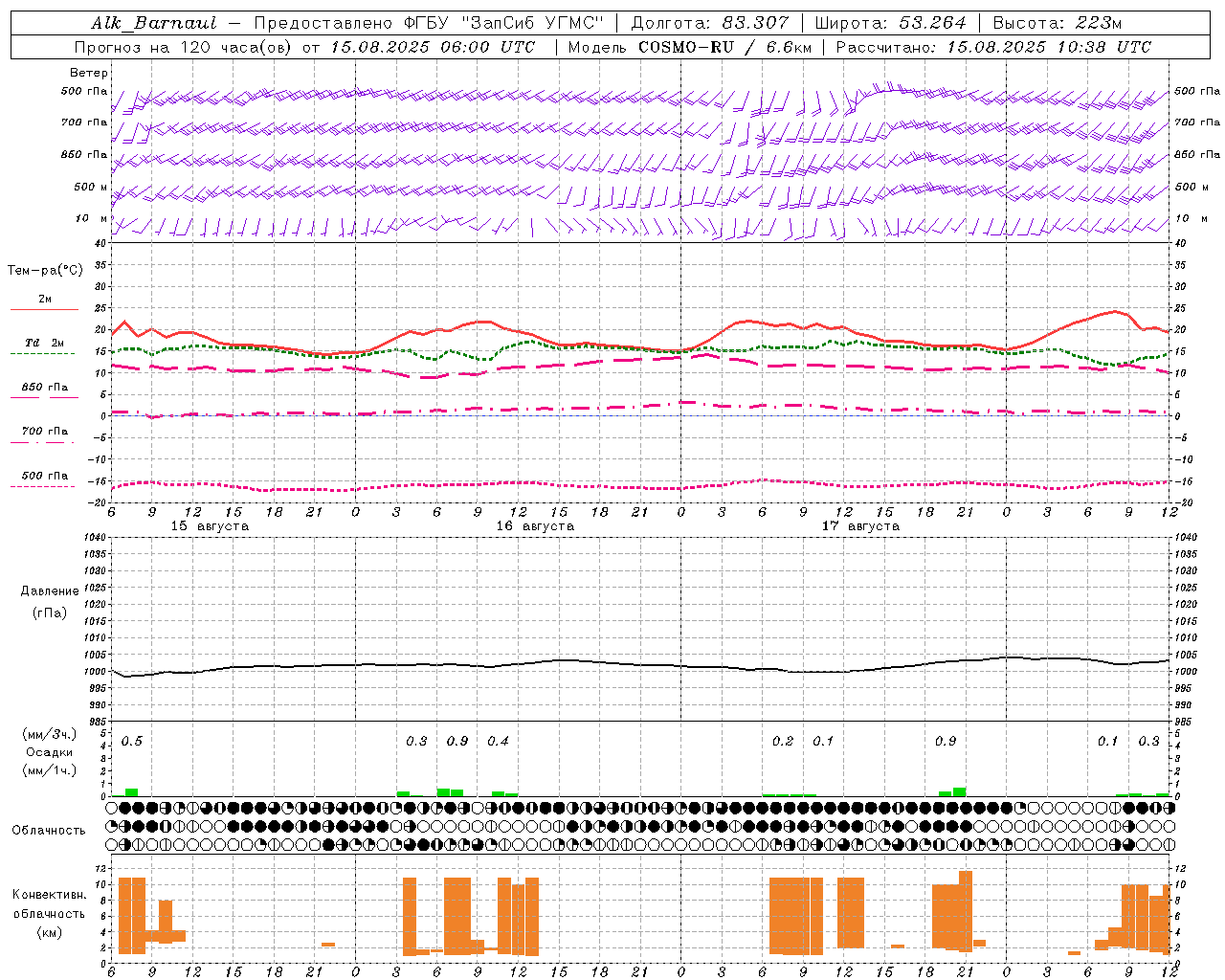The width and height of the screenshot is (1225, 980).
Task: Click the '850 гПа' temperature legend entry
Action: (x=45, y=388)
